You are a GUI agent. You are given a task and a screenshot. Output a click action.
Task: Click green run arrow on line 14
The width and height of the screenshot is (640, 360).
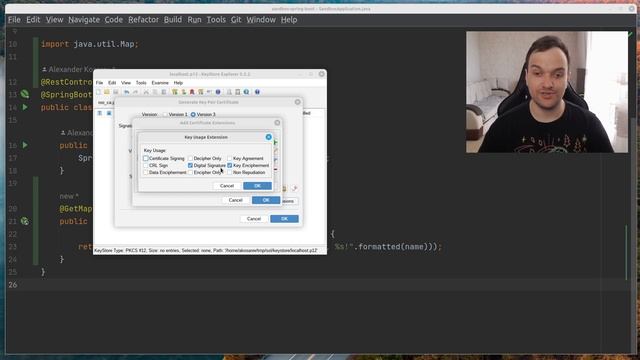click(25, 107)
